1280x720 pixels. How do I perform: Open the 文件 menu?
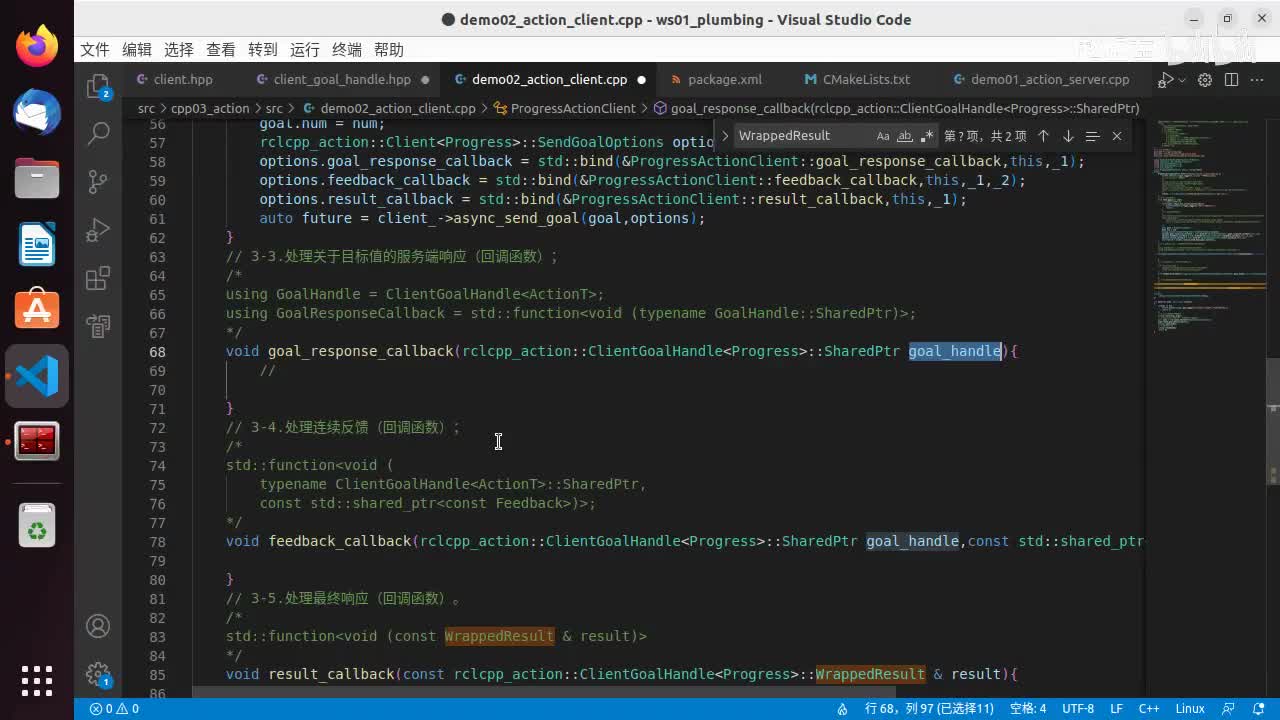[x=95, y=50]
